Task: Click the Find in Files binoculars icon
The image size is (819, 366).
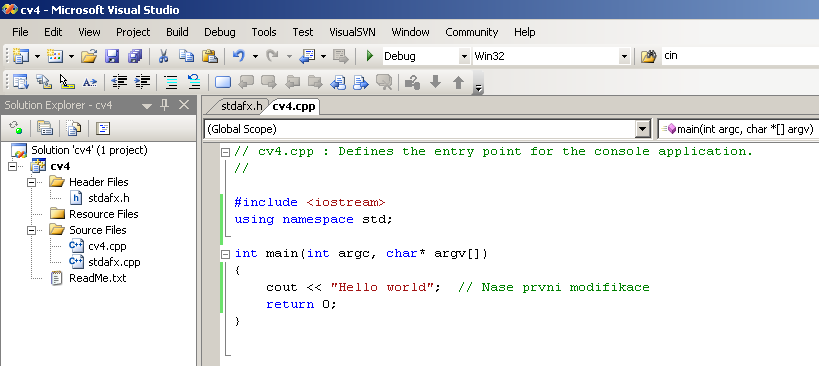Action: (648, 56)
